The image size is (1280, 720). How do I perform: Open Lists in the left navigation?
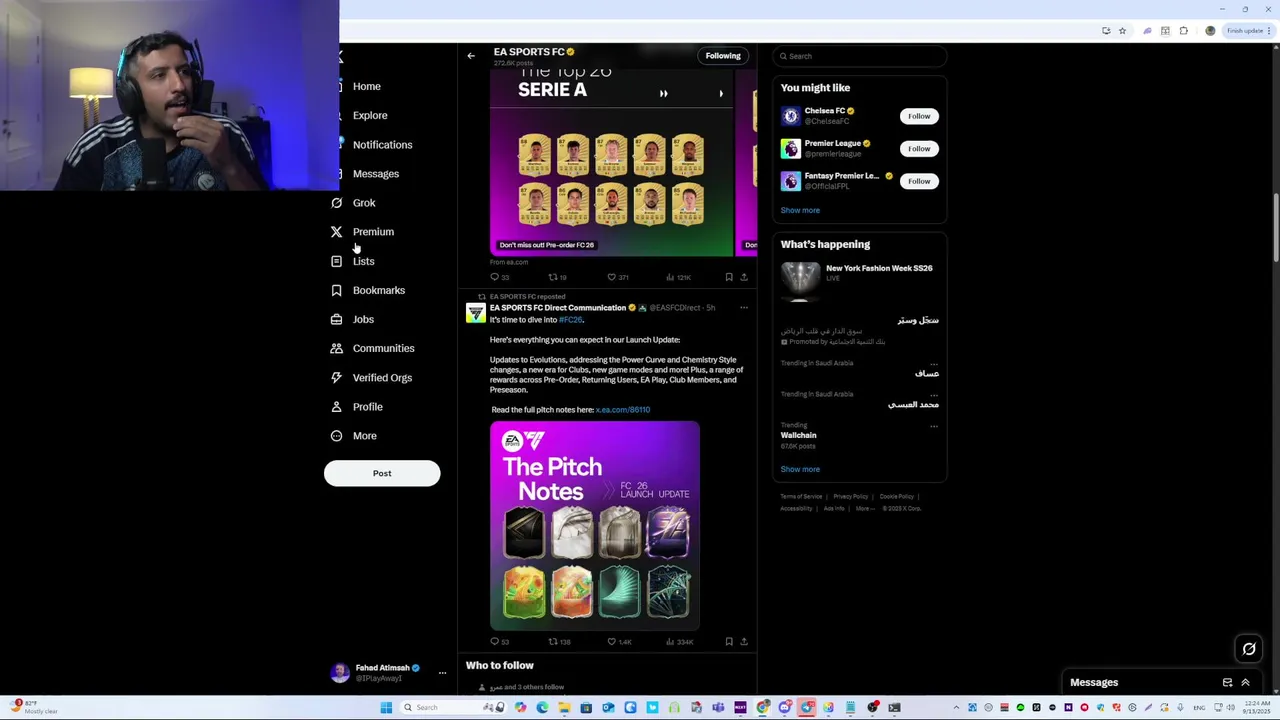click(x=354, y=261)
